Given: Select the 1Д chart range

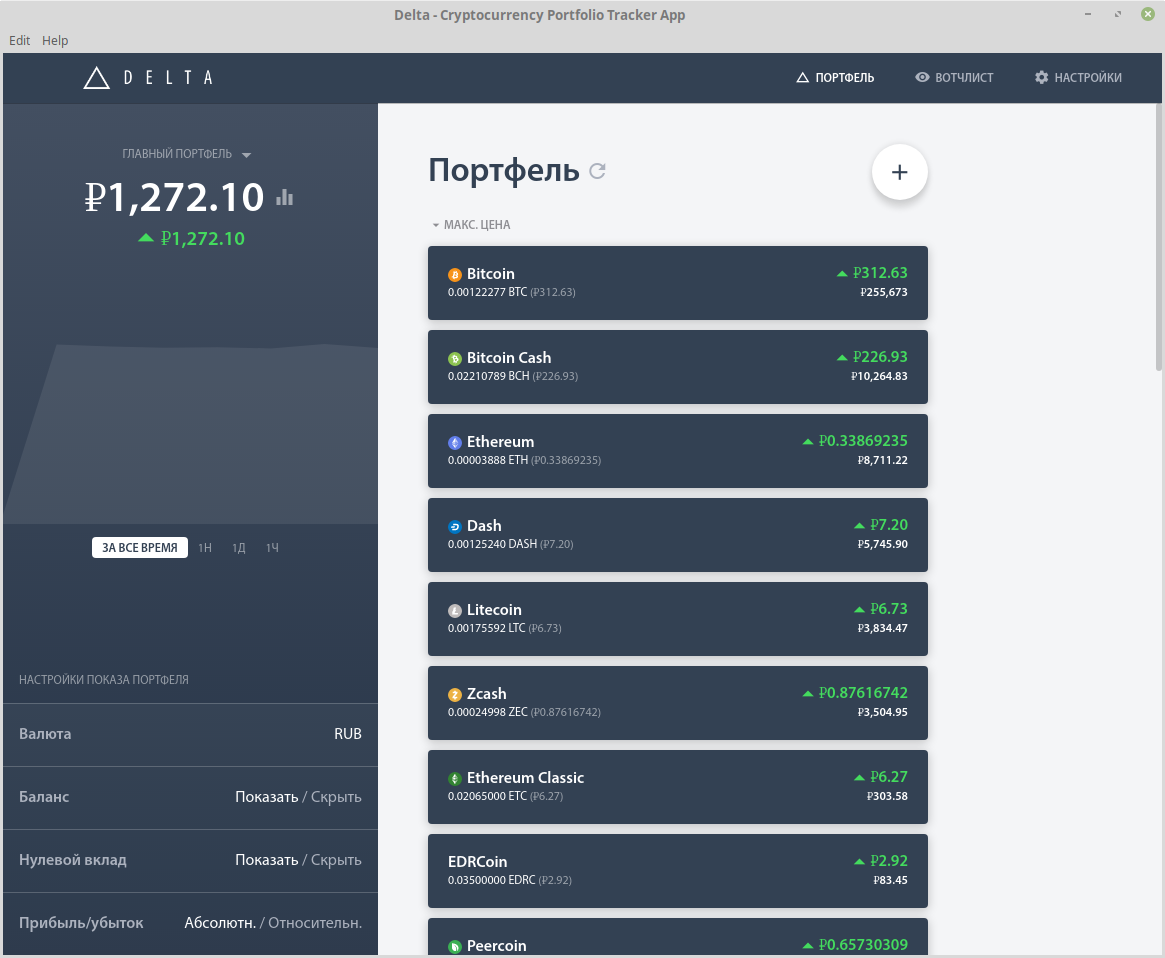Looking at the screenshot, I should click(x=238, y=548).
